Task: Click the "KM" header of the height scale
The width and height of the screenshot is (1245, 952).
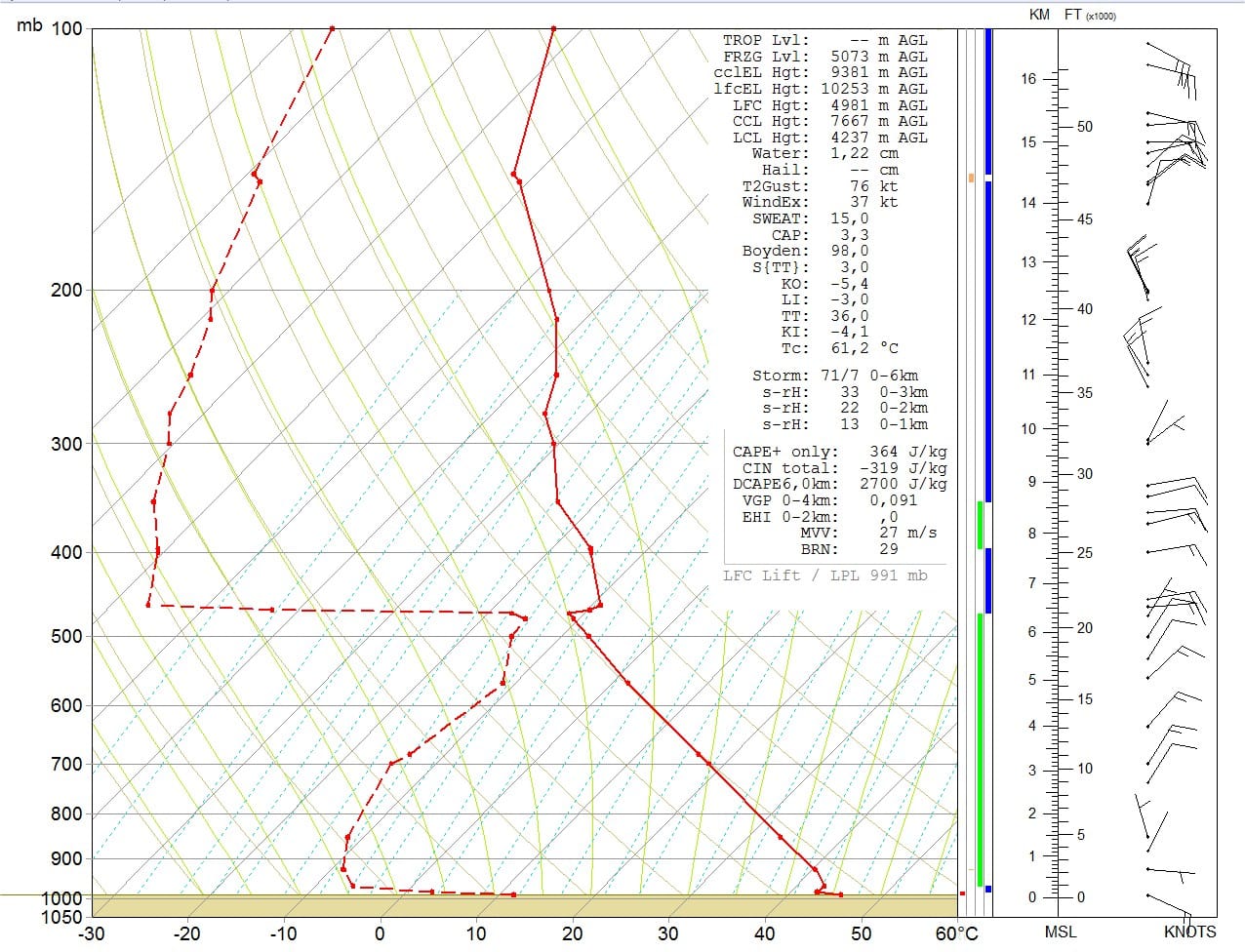Action: coord(1039,15)
